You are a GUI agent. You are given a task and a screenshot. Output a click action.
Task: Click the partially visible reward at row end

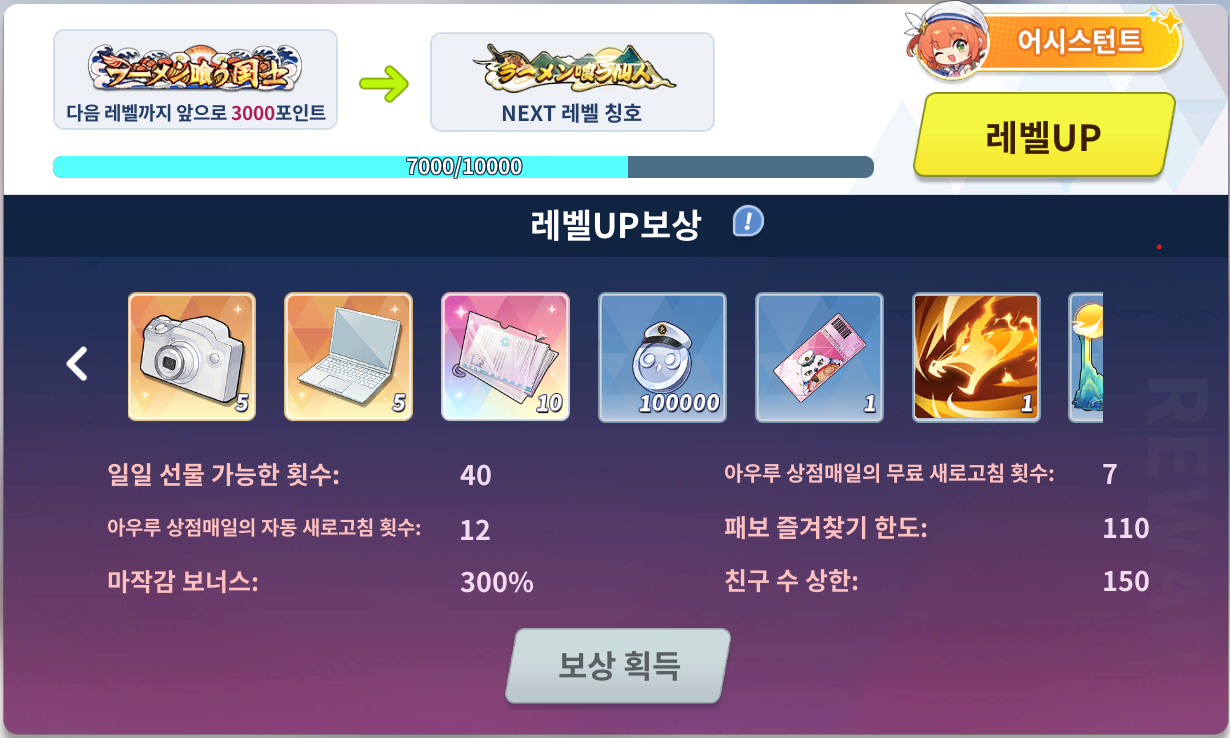1086,356
